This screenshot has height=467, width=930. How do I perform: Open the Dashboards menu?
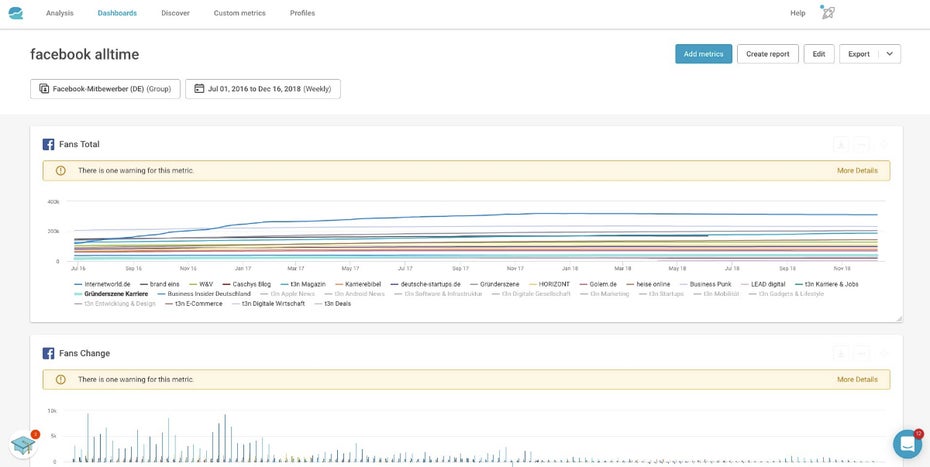pos(117,13)
